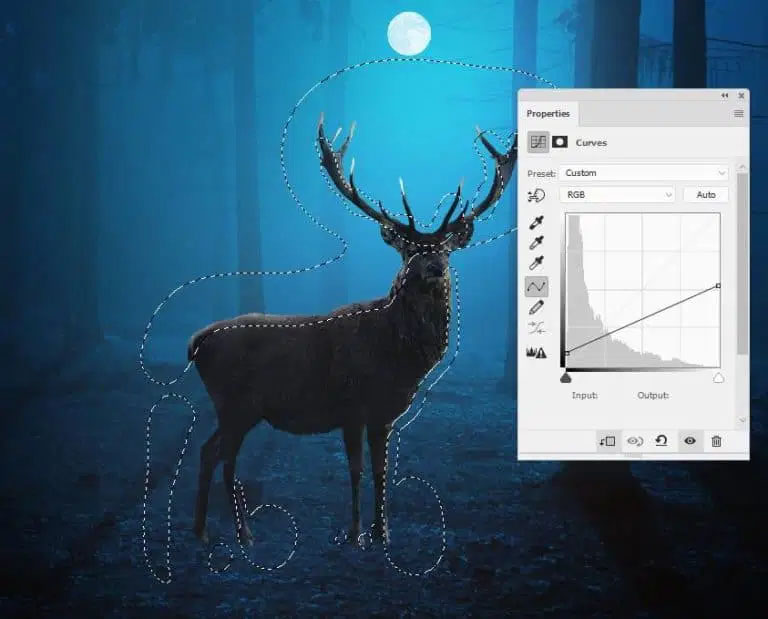Click the Output label field
The height and width of the screenshot is (619, 768).
653,395
